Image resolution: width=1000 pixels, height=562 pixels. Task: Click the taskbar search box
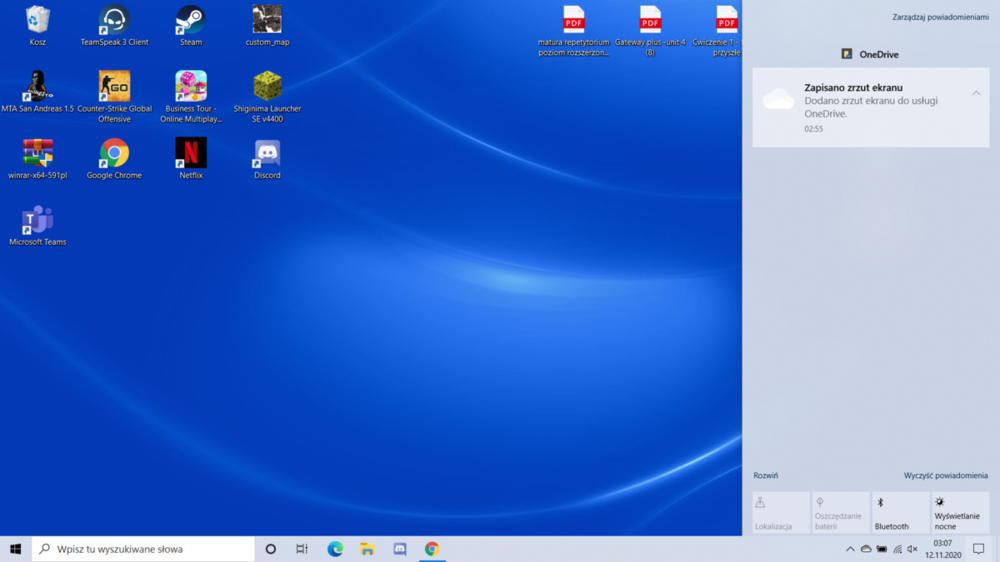tap(143, 549)
